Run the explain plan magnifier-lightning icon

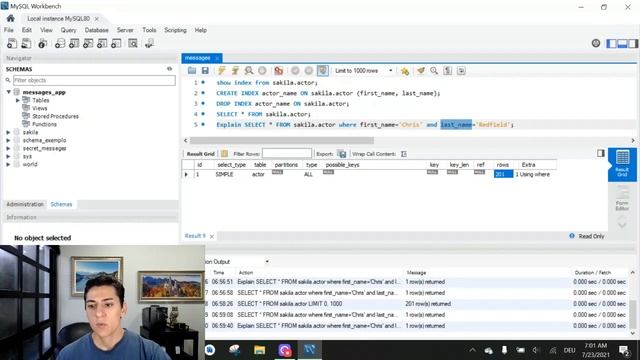coord(249,71)
